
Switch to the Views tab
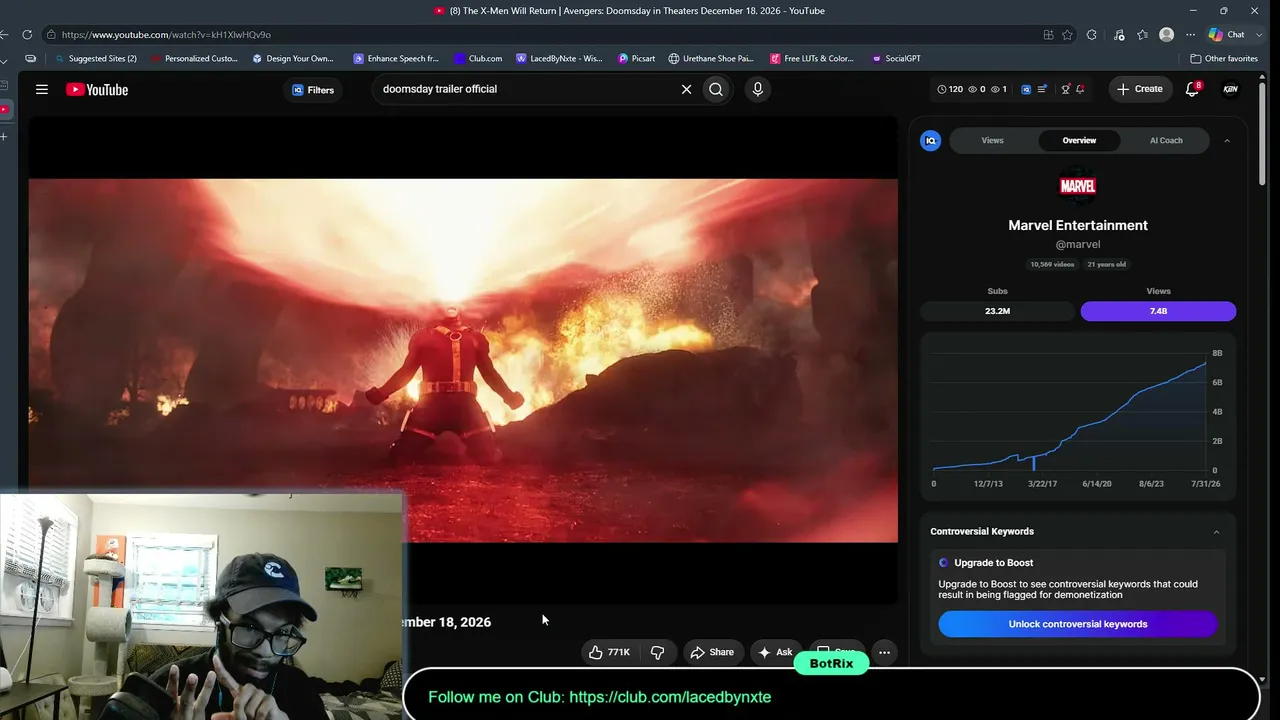[x=992, y=141]
